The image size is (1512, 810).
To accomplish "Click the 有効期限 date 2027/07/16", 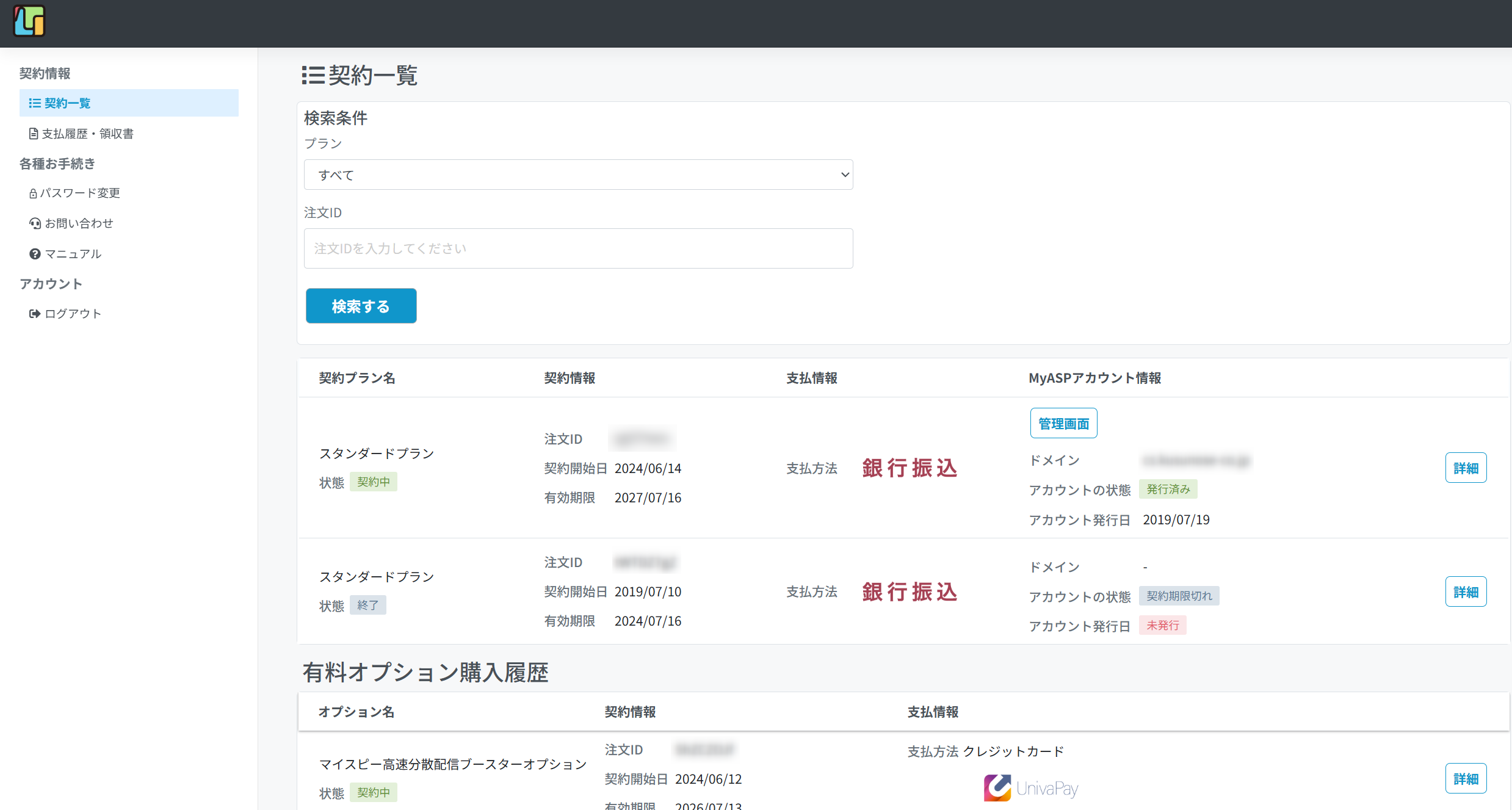I will pos(648,497).
